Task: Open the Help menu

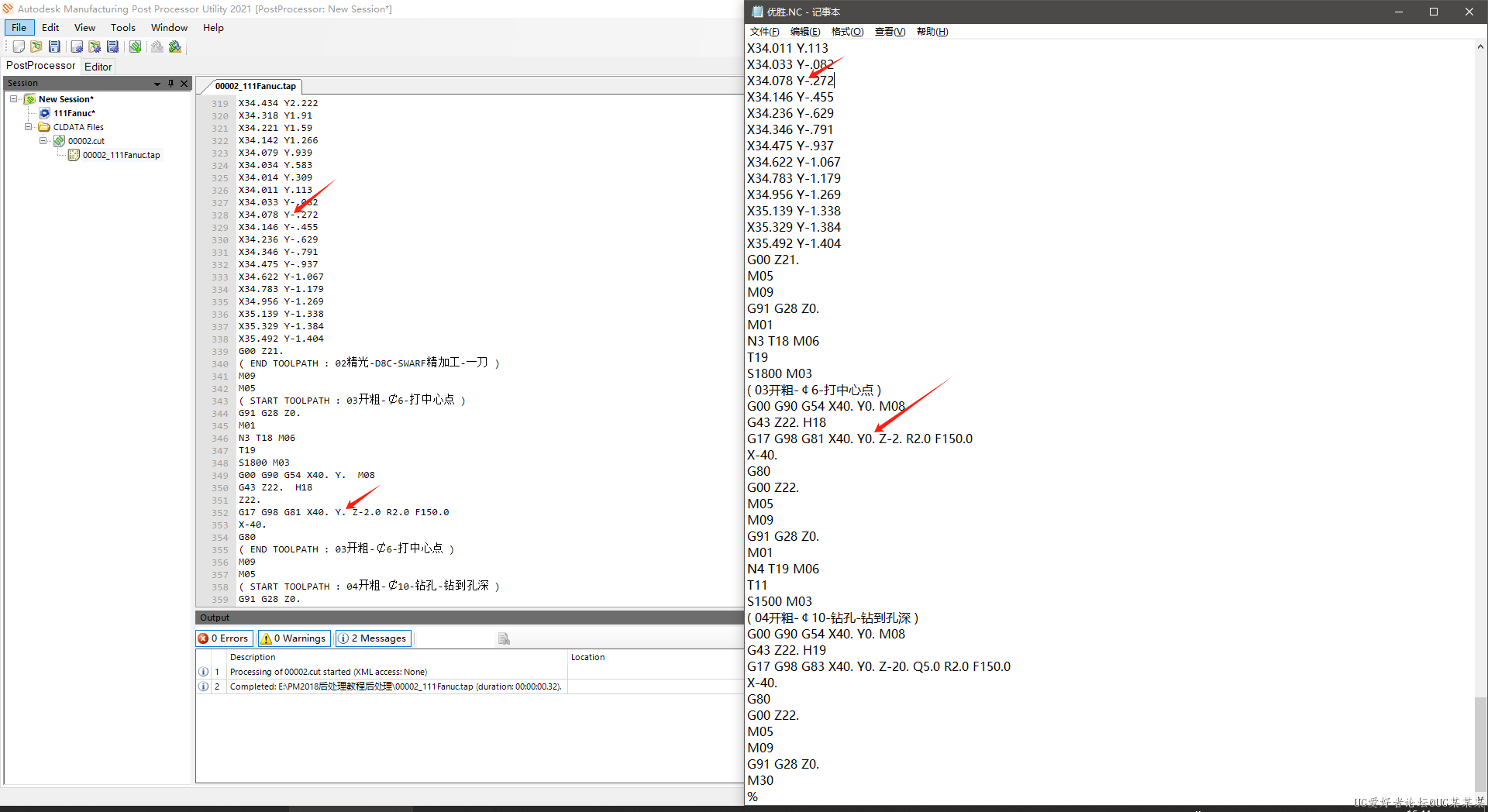Action: pyautogui.click(x=213, y=28)
